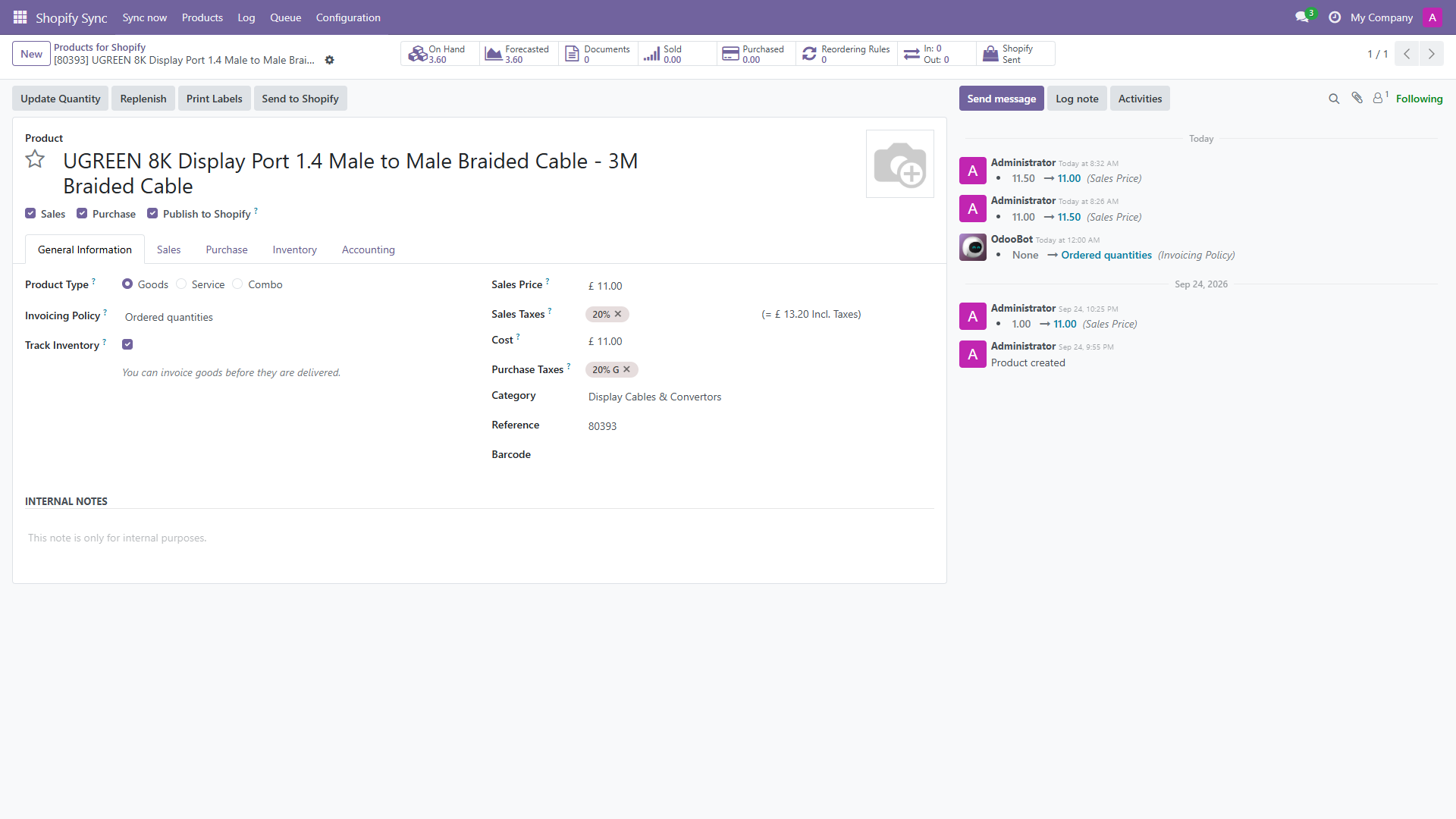Switch to the General Information tab
1456x819 pixels.
point(85,249)
